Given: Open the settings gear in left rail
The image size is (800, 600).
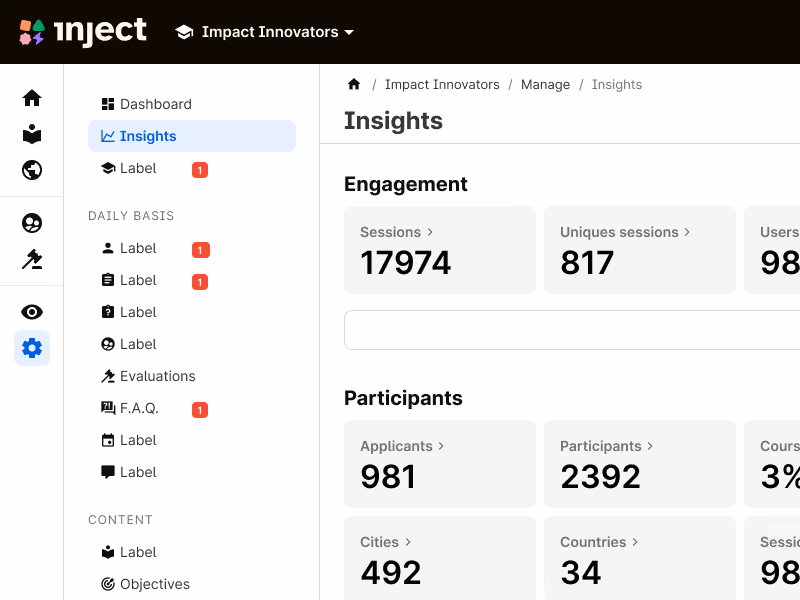Looking at the screenshot, I should pyautogui.click(x=32, y=348).
